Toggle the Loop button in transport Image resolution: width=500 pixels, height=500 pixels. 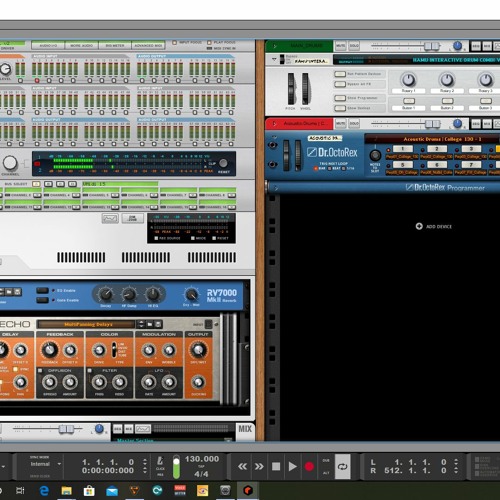(342, 466)
